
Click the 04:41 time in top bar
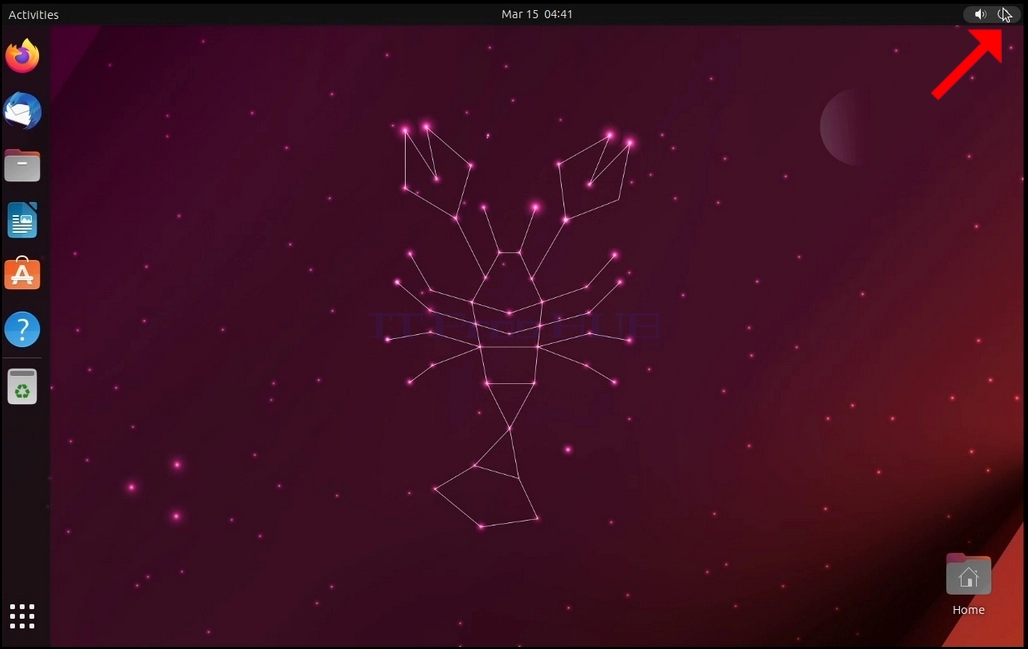[558, 14]
